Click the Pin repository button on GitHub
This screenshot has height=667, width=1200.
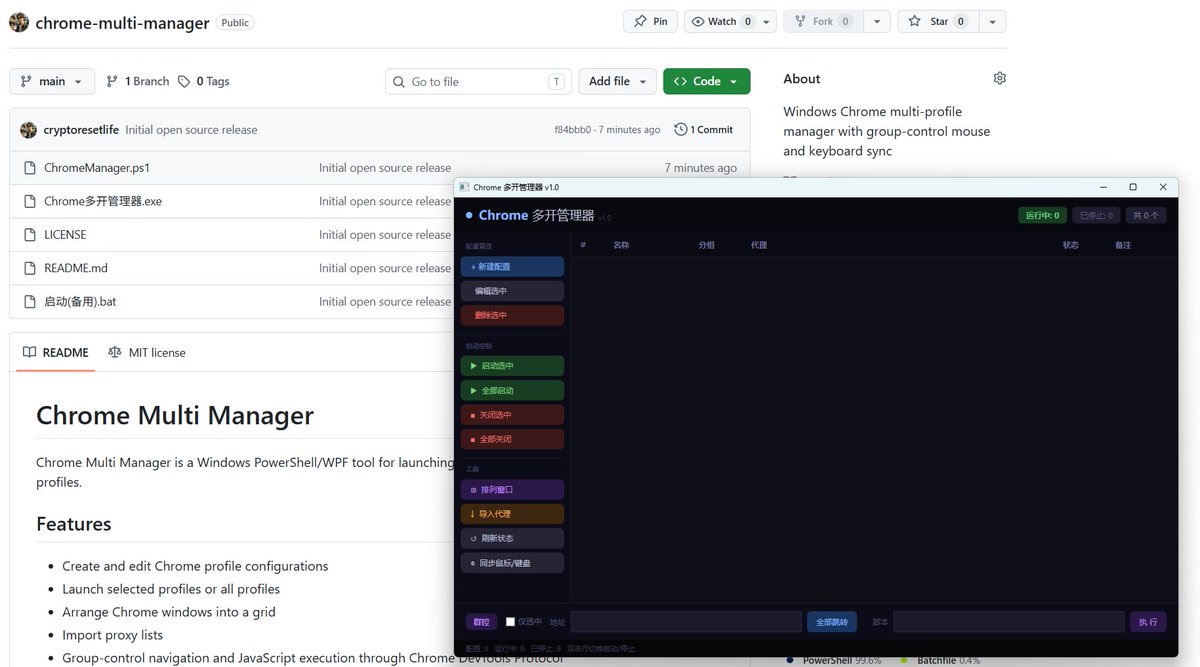[x=650, y=21]
